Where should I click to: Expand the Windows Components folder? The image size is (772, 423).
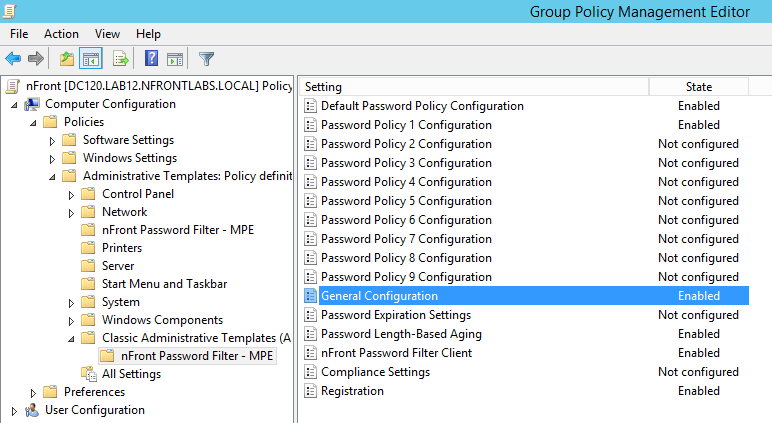[x=71, y=321]
